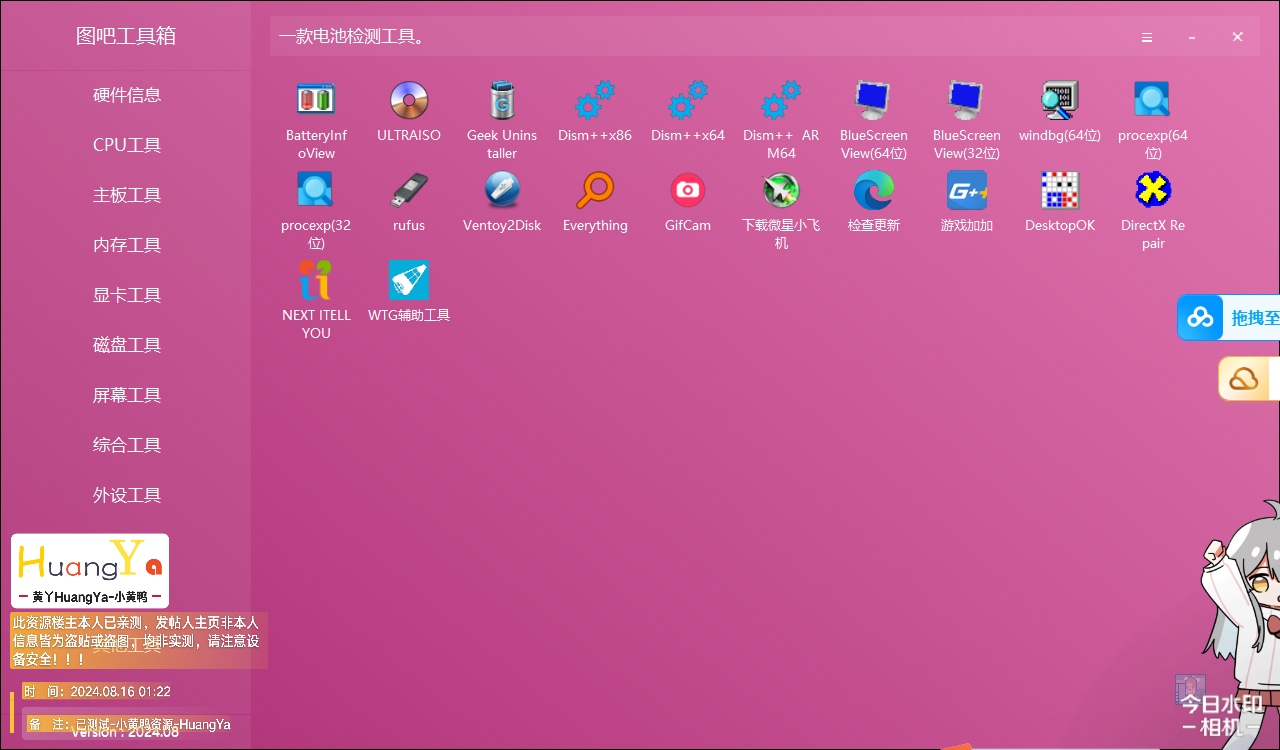1280x750 pixels.
Task: Click the 图吧工具箱 title
Action: coord(126,36)
